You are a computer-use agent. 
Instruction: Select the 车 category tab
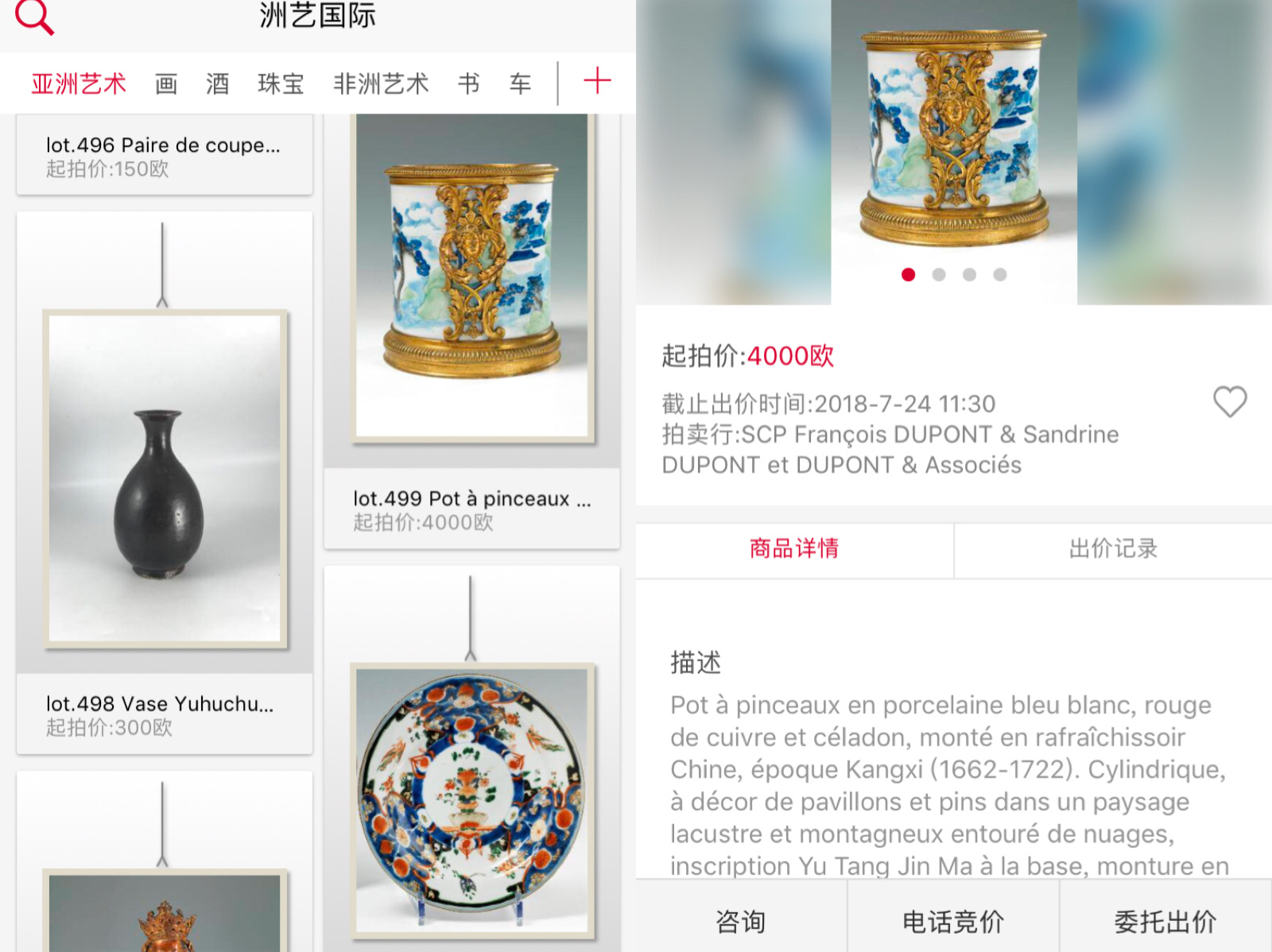click(521, 83)
